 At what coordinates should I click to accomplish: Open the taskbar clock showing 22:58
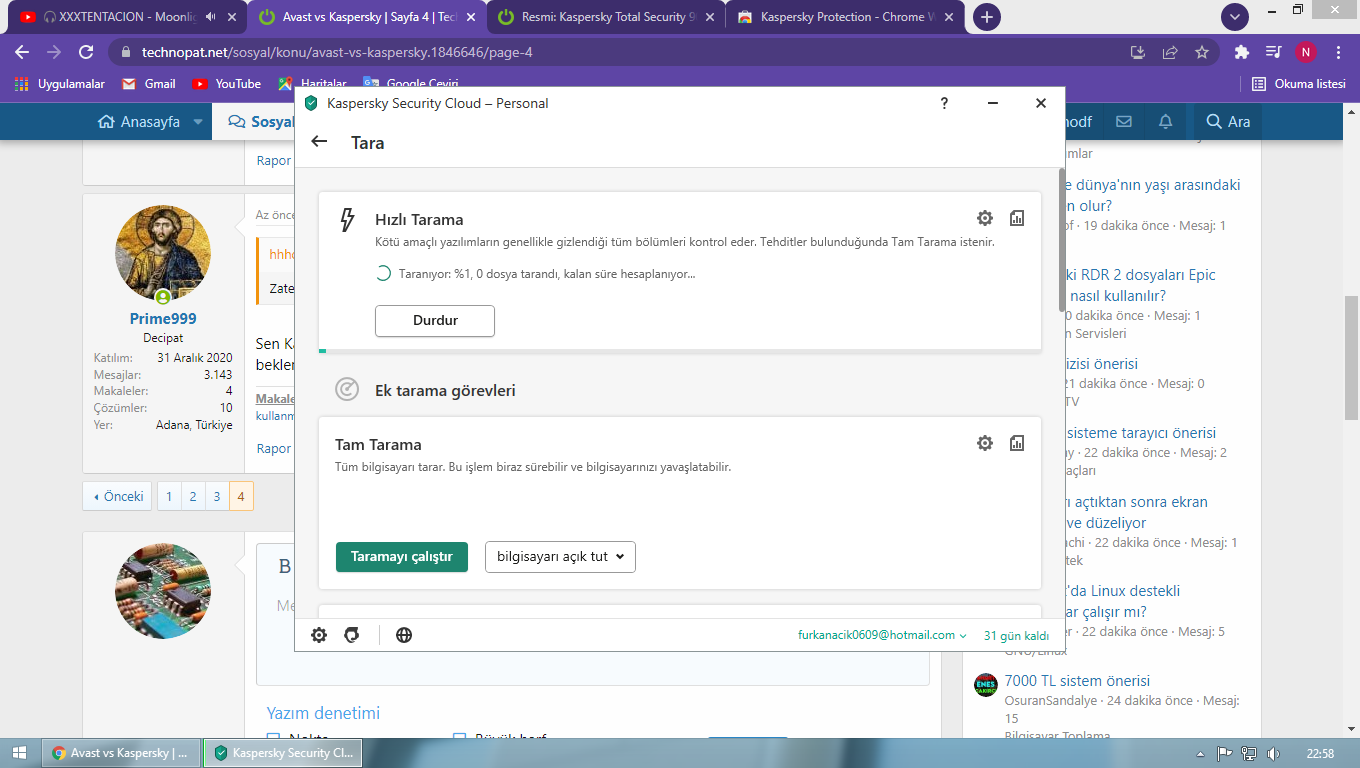(x=1320, y=753)
